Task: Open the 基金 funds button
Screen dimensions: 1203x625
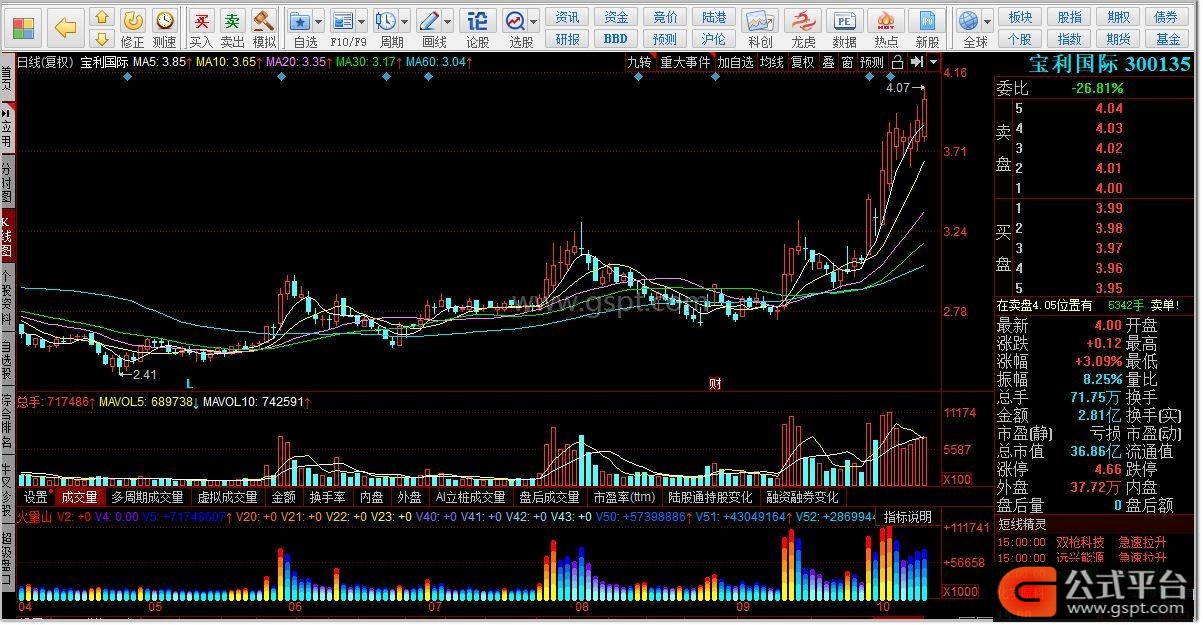Action: tap(1168, 39)
